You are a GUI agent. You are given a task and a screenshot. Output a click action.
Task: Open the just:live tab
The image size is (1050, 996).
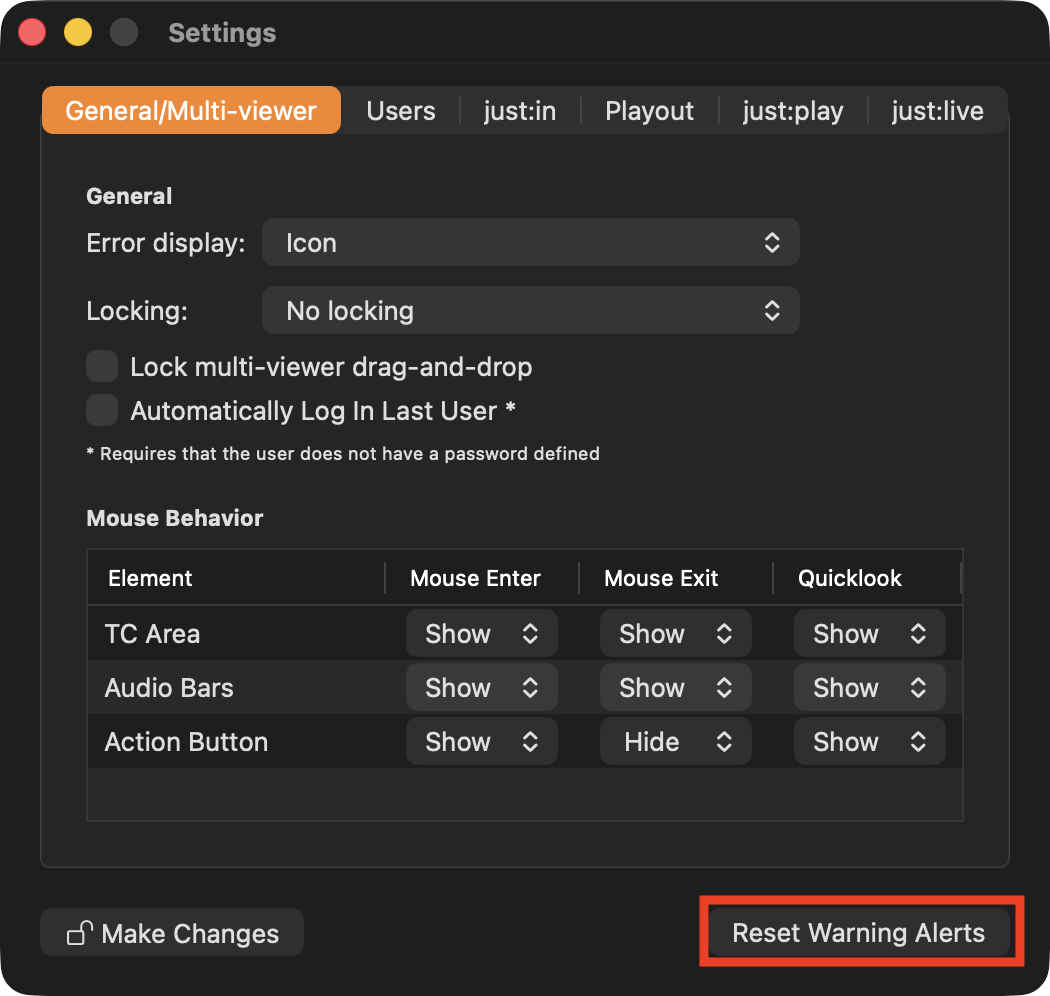pyautogui.click(x=938, y=111)
